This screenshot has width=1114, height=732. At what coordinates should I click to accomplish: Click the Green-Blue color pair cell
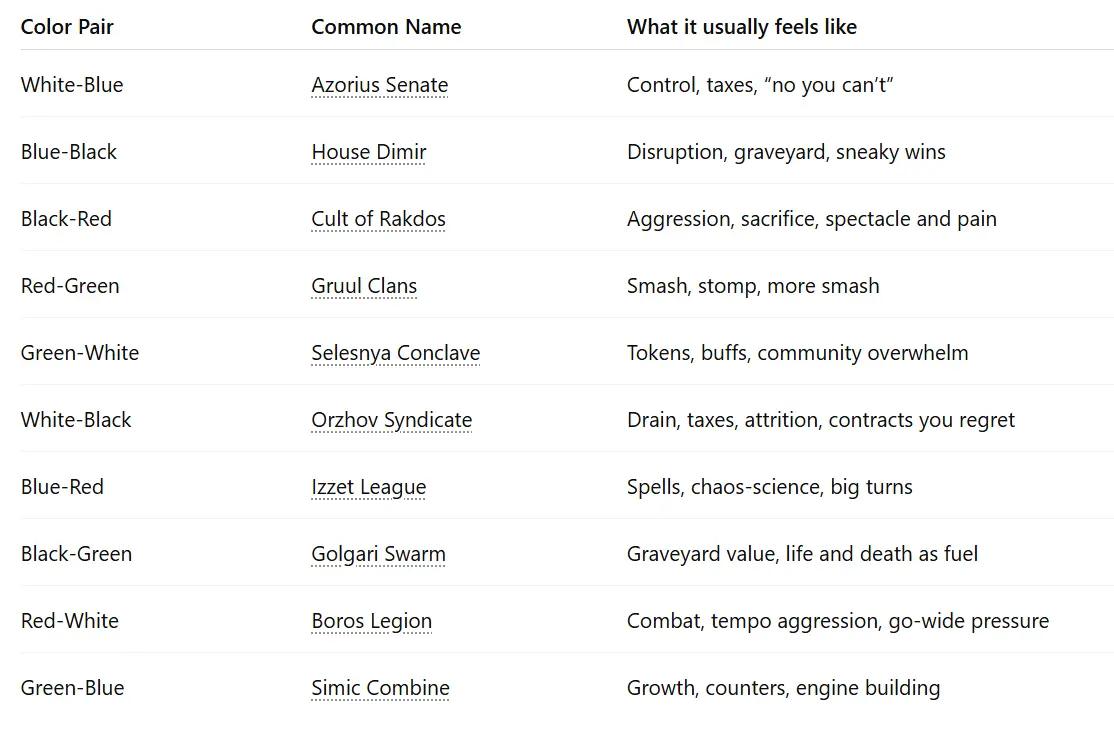click(72, 688)
